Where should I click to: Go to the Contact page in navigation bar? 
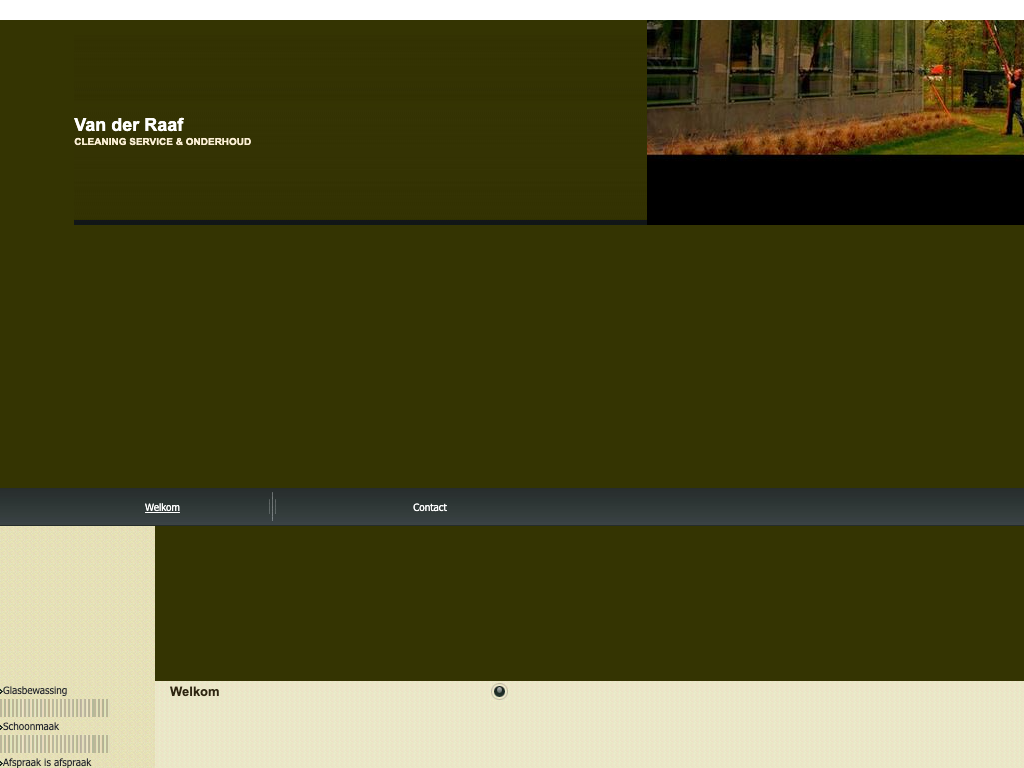click(x=429, y=508)
